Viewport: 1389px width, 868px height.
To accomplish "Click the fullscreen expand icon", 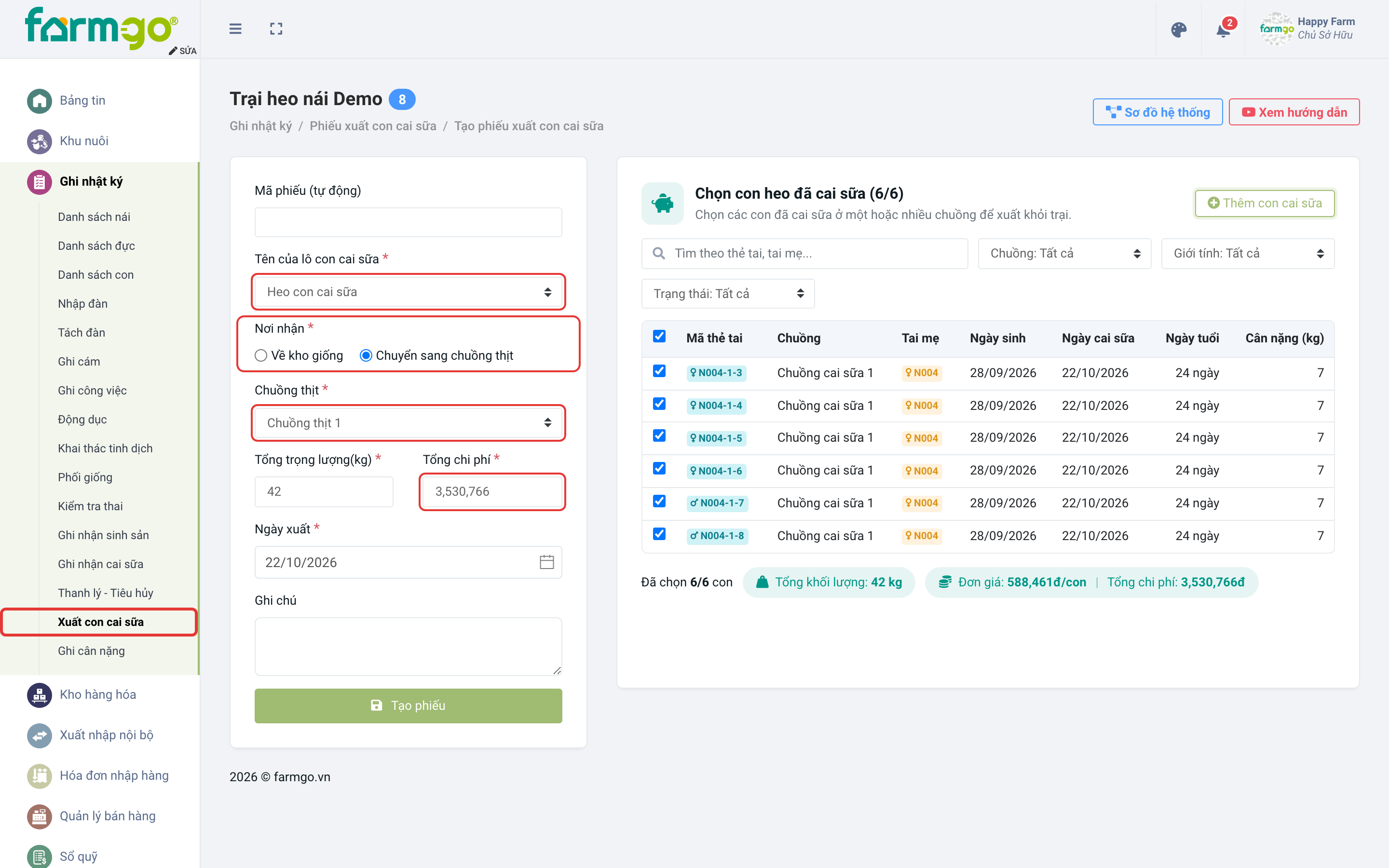I will pos(276,29).
